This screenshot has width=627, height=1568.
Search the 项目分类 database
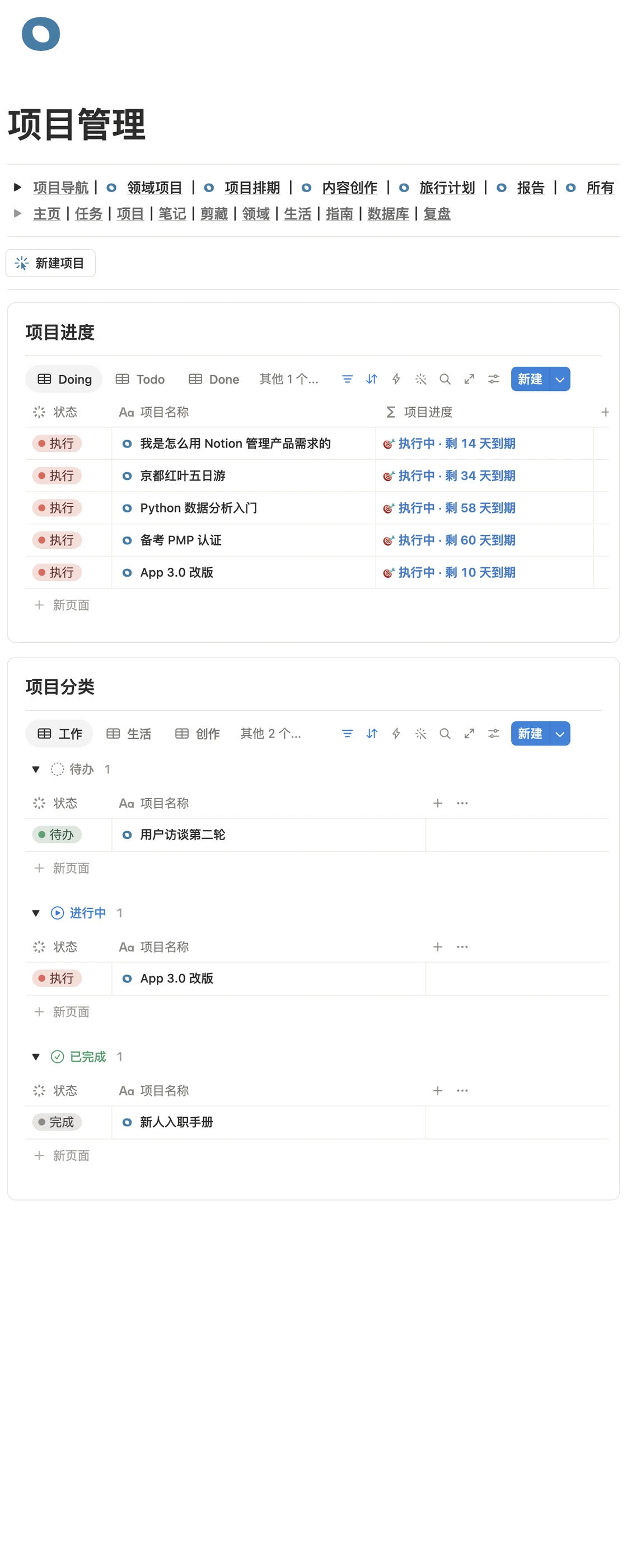tap(445, 734)
